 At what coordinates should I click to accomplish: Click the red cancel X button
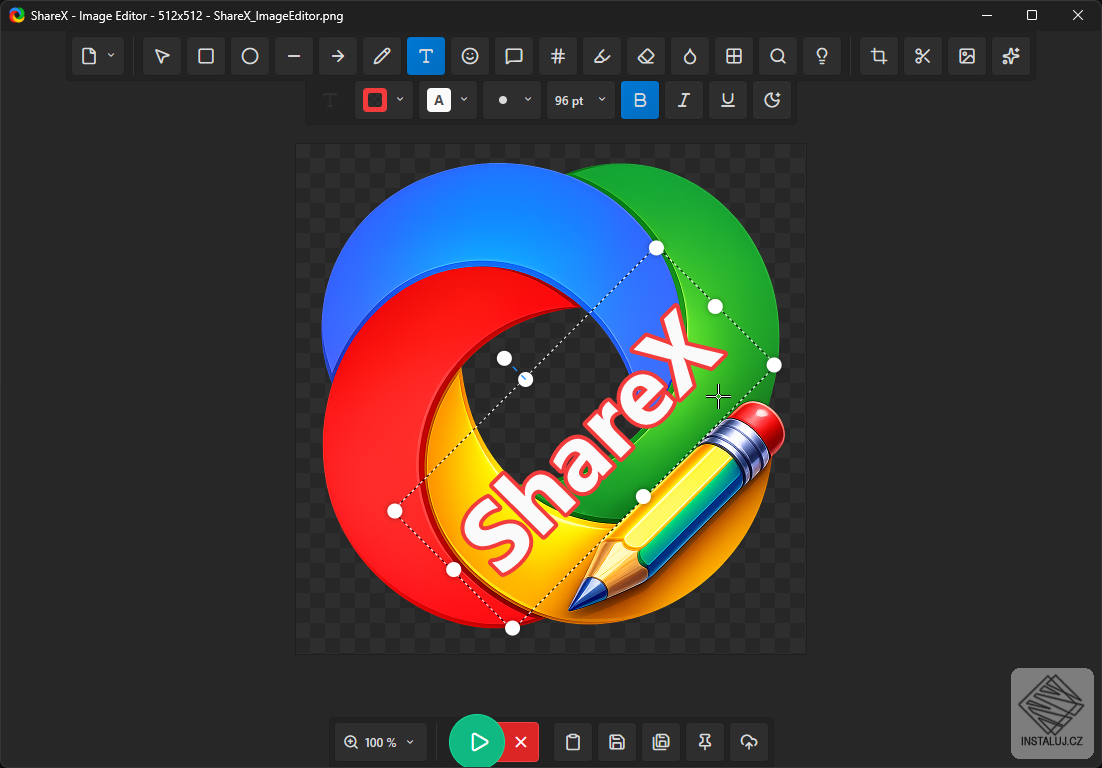[521, 742]
